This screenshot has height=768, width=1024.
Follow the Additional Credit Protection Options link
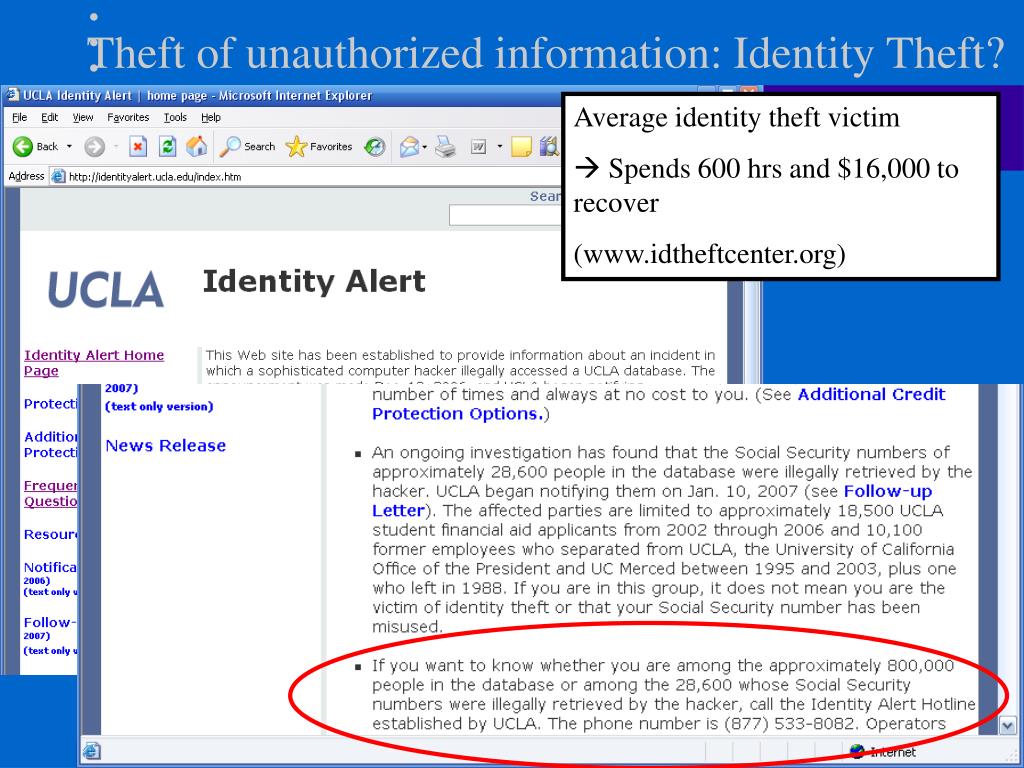pyautogui.click(x=659, y=404)
